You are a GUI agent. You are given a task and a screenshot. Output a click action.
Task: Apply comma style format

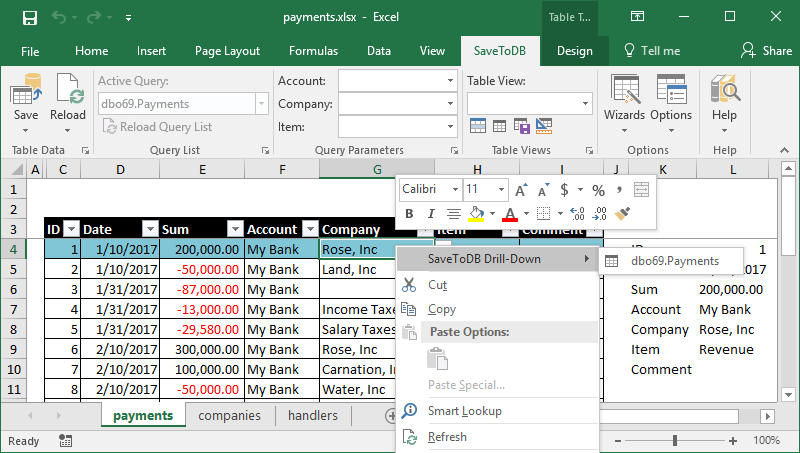[x=619, y=190]
